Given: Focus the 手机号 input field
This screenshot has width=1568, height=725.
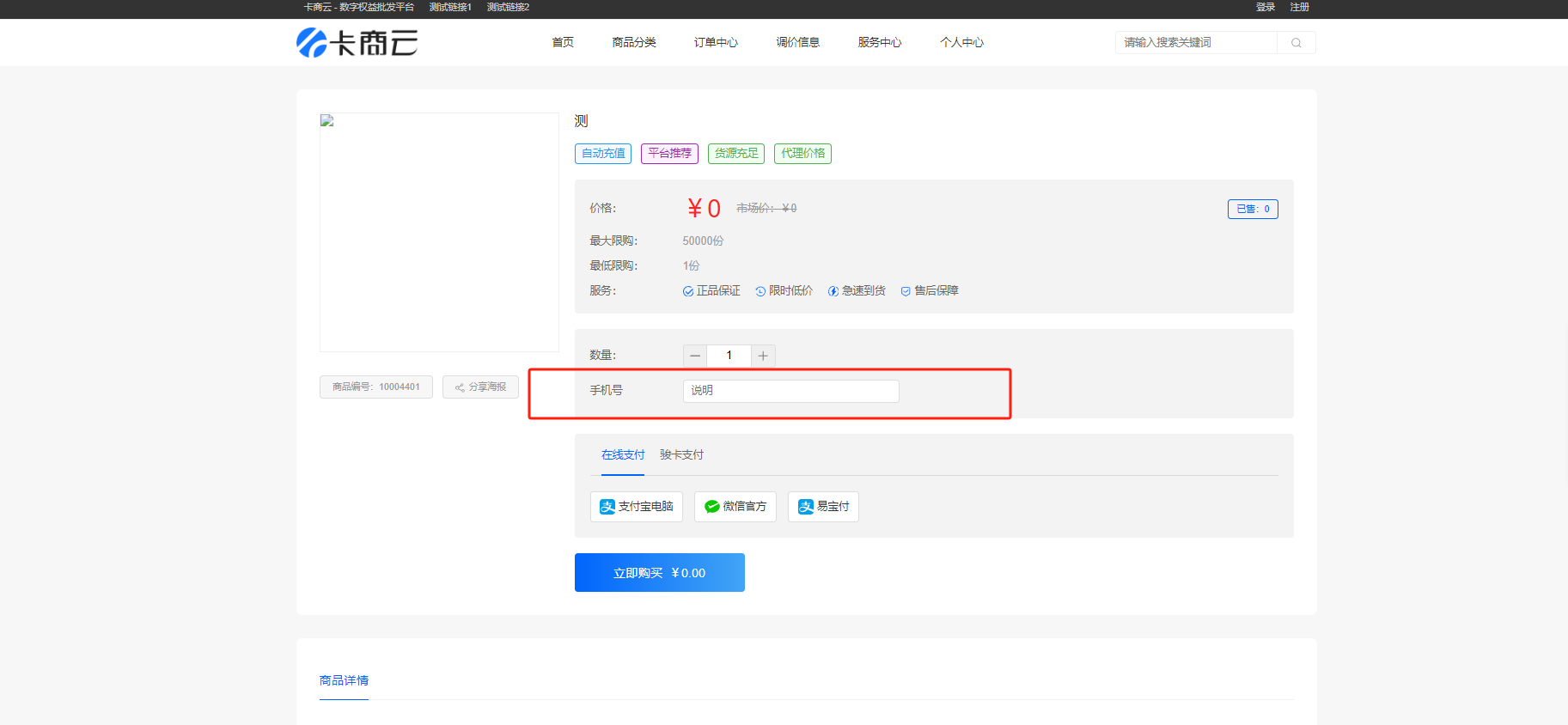Looking at the screenshot, I should 790,391.
